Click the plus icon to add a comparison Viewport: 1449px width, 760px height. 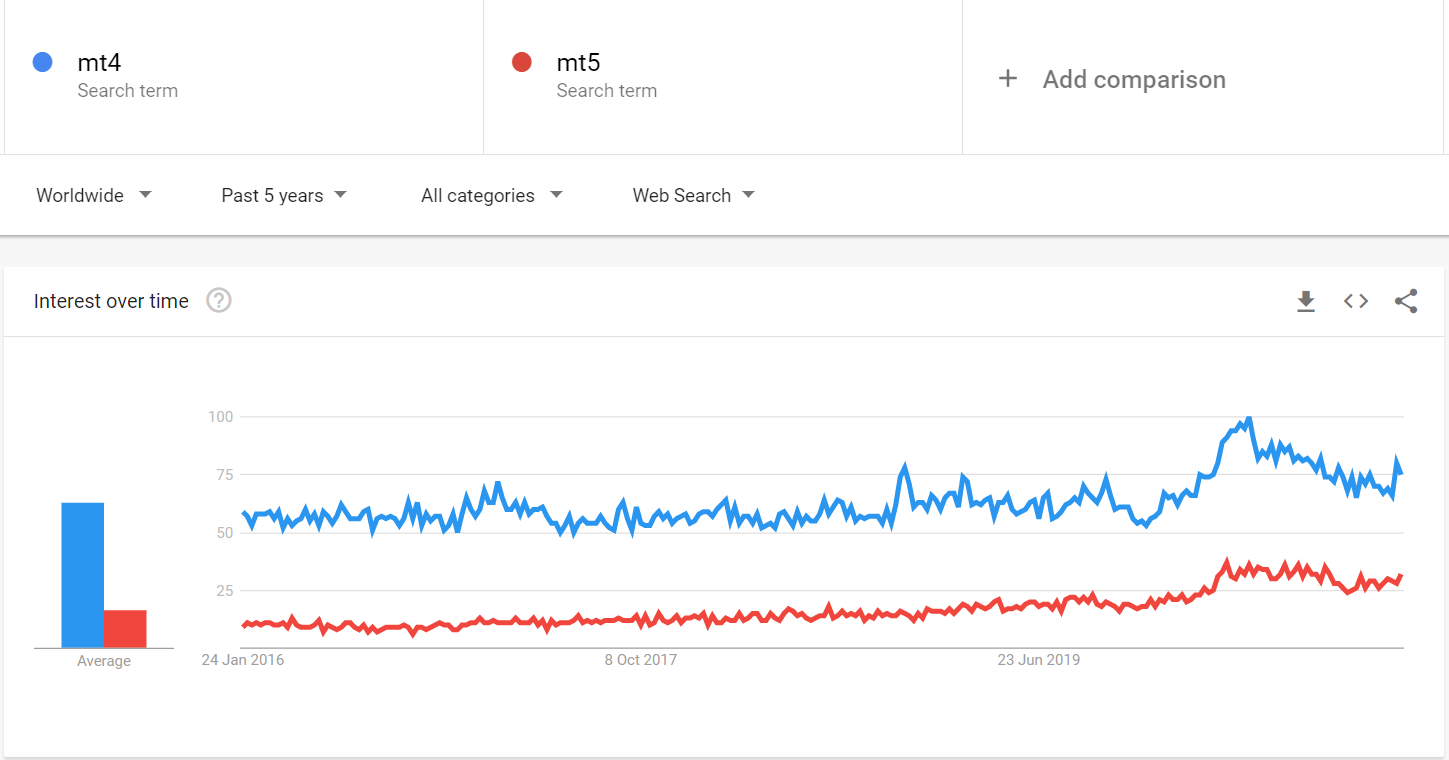click(1008, 78)
